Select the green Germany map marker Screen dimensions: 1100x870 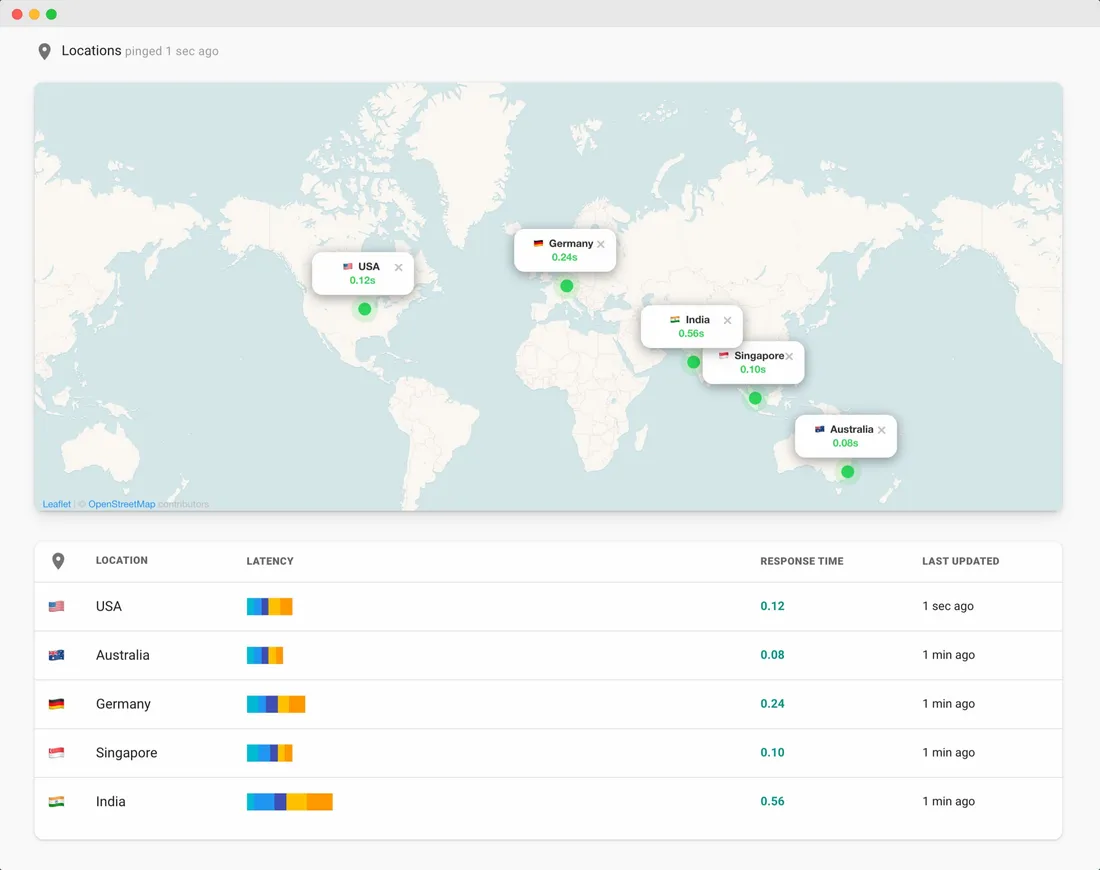(567, 286)
